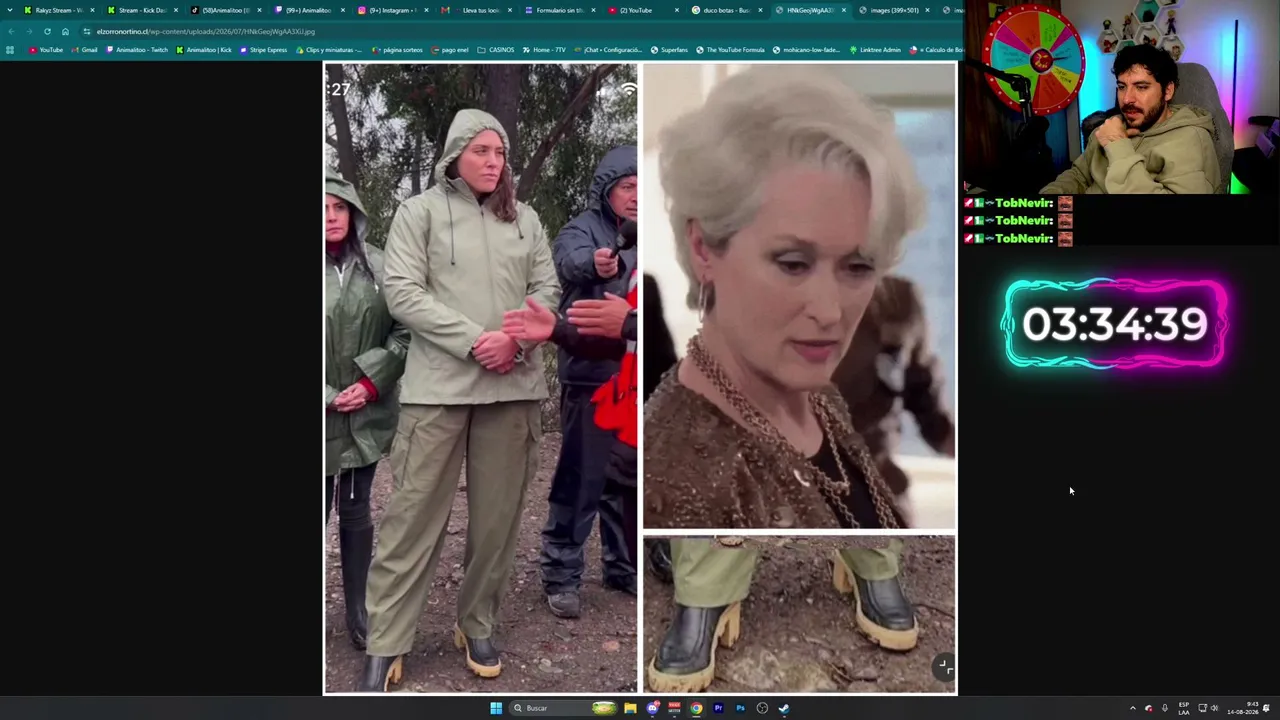
Task: View site information for elzorronortino.cl
Action: coord(87,31)
